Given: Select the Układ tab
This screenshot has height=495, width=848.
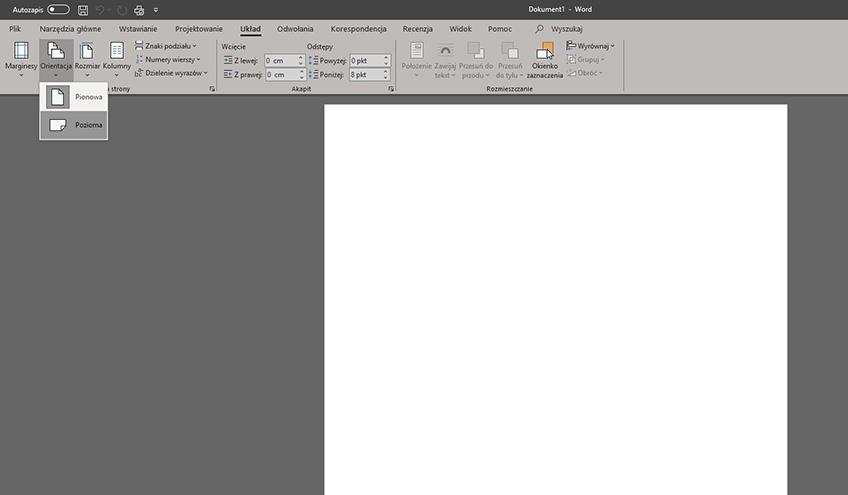Looking at the screenshot, I should pyautogui.click(x=250, y=29).
